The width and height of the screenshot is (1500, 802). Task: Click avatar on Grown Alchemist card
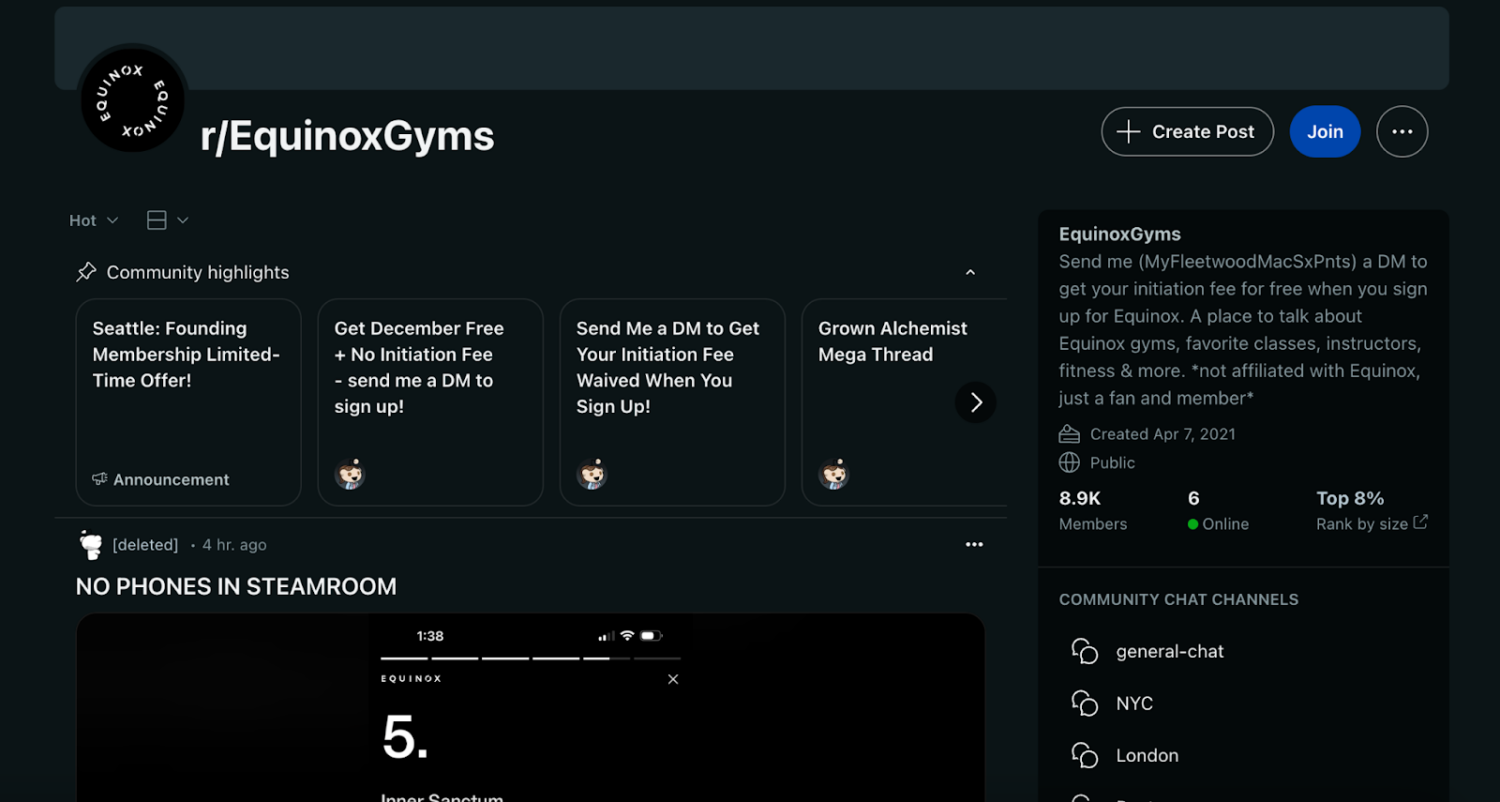coord(834,474)
